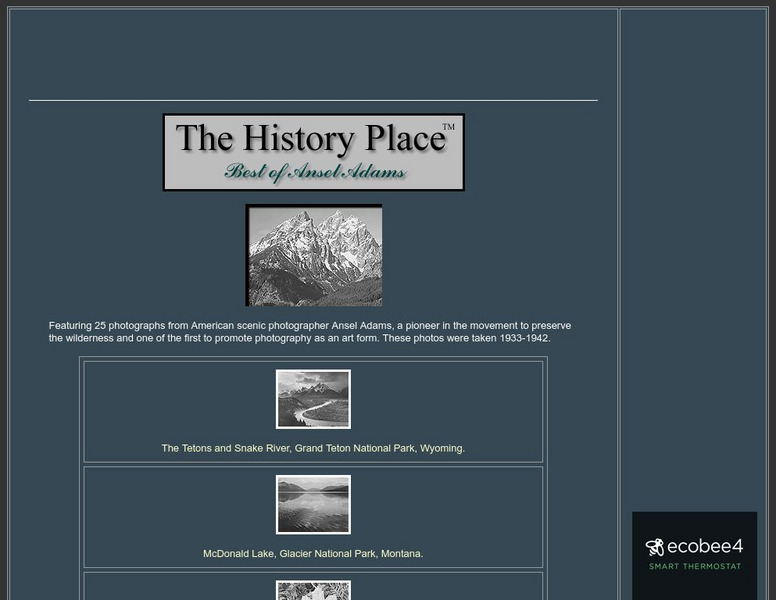
Task: Open the large Teton mountain photograph
Action: tap(314, 255)
